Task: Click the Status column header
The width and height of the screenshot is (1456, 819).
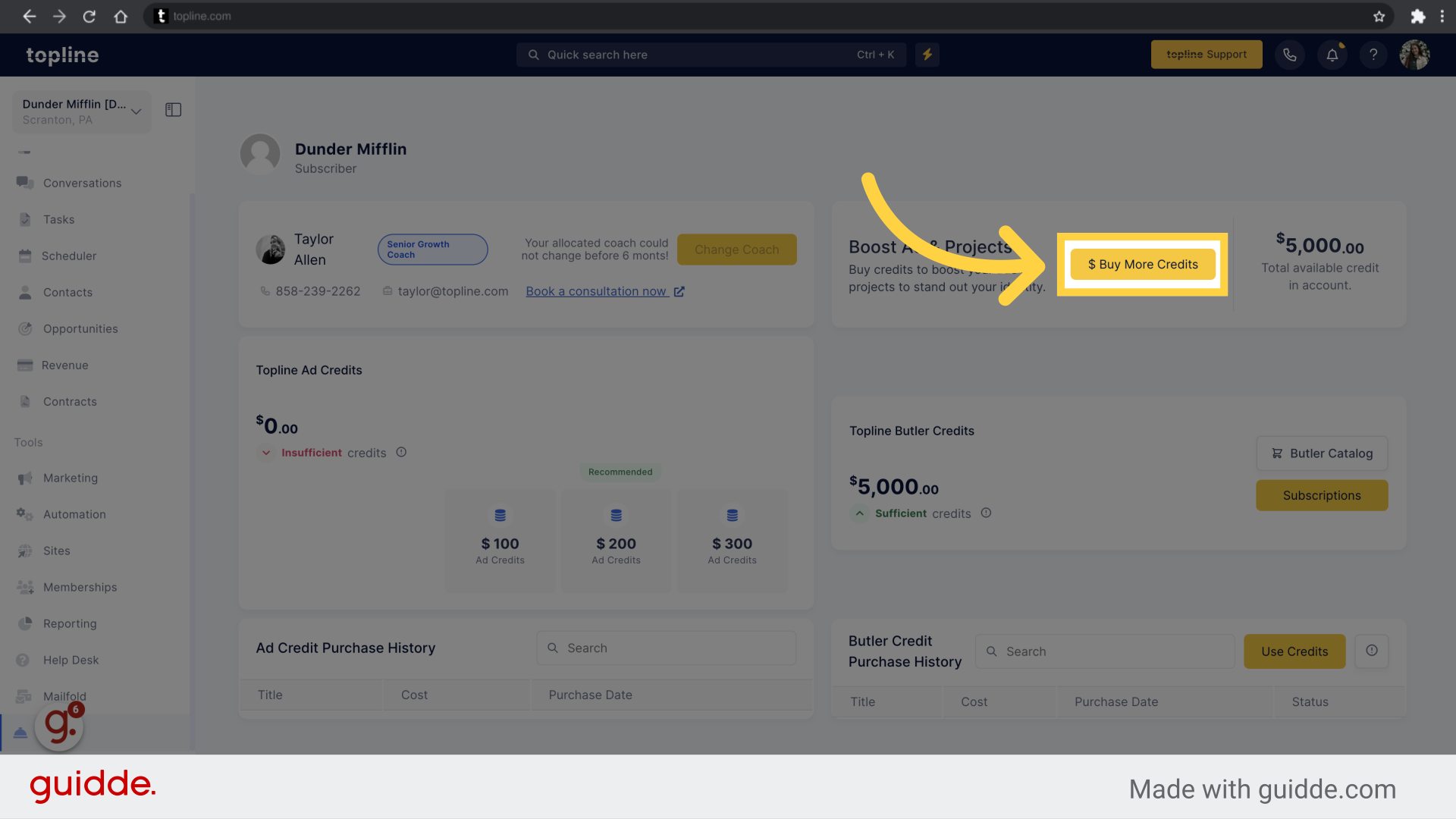Action: (1310, 702)
